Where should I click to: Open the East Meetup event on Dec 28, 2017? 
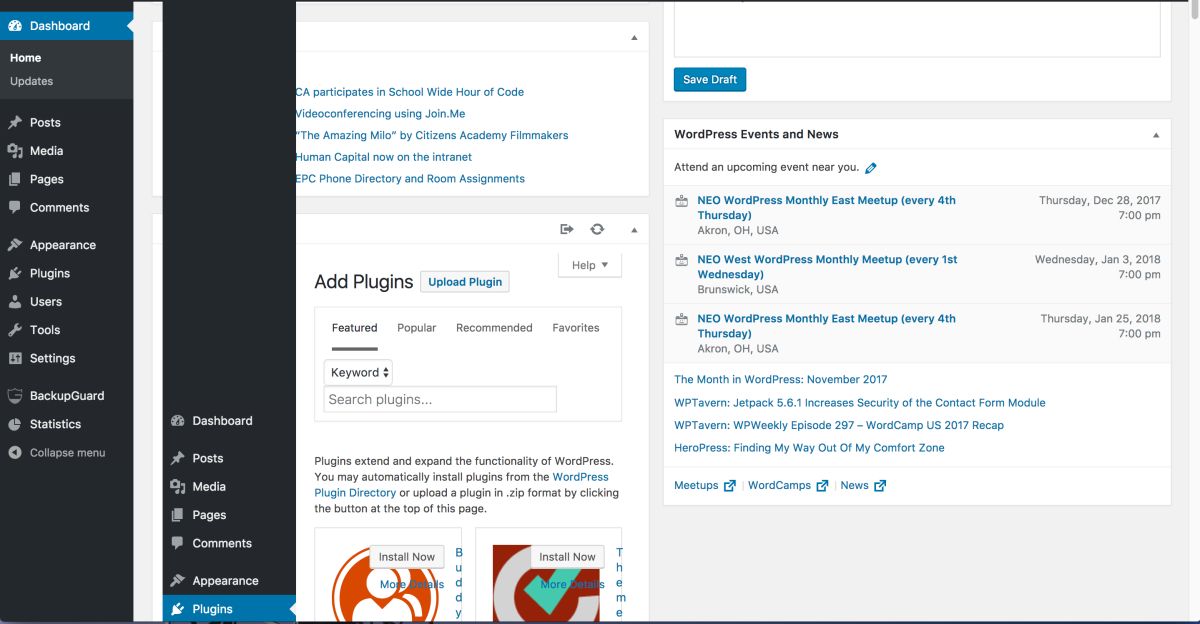pos(826,208)
